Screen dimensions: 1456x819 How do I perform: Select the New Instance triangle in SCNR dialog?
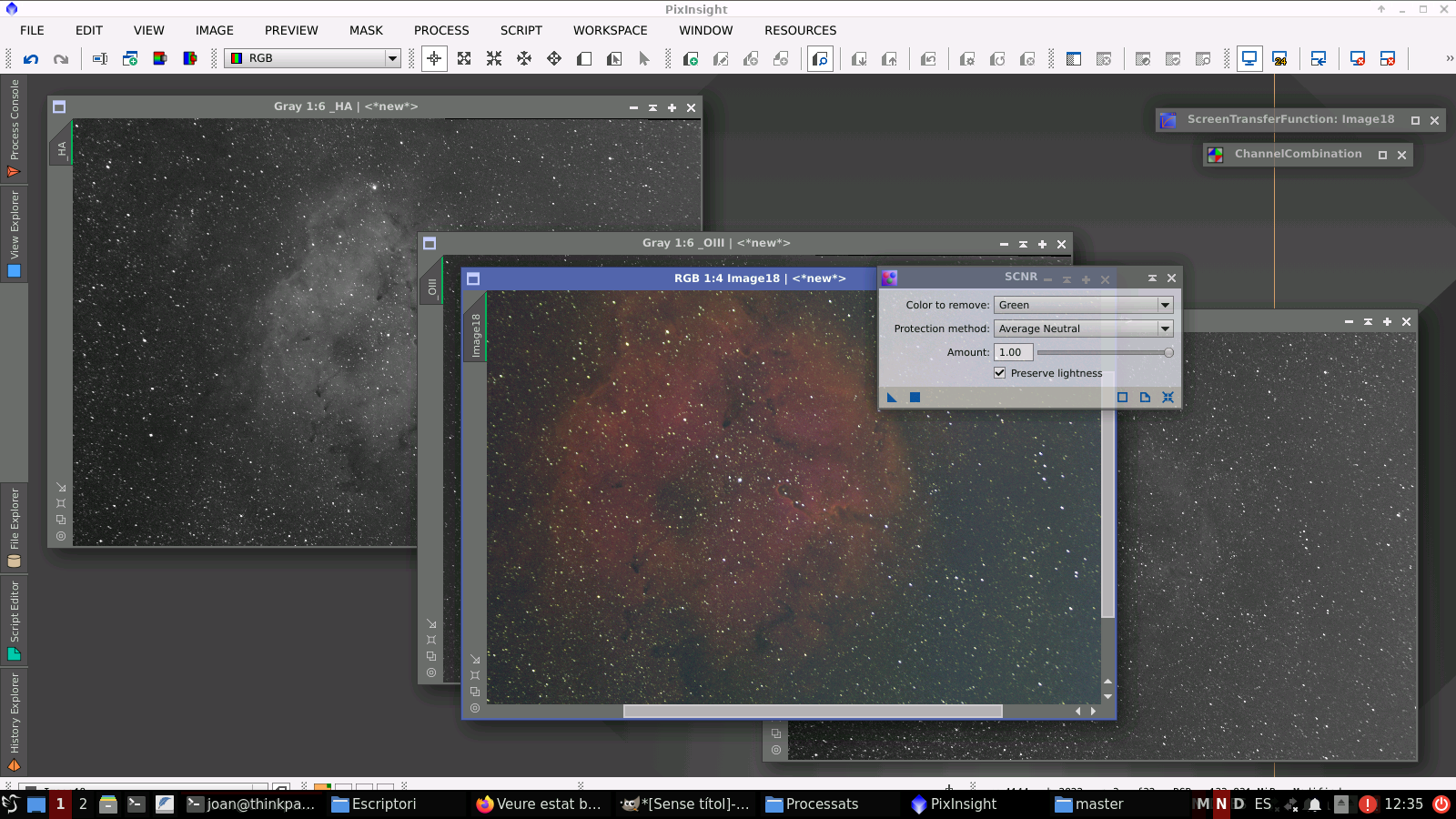892,397
